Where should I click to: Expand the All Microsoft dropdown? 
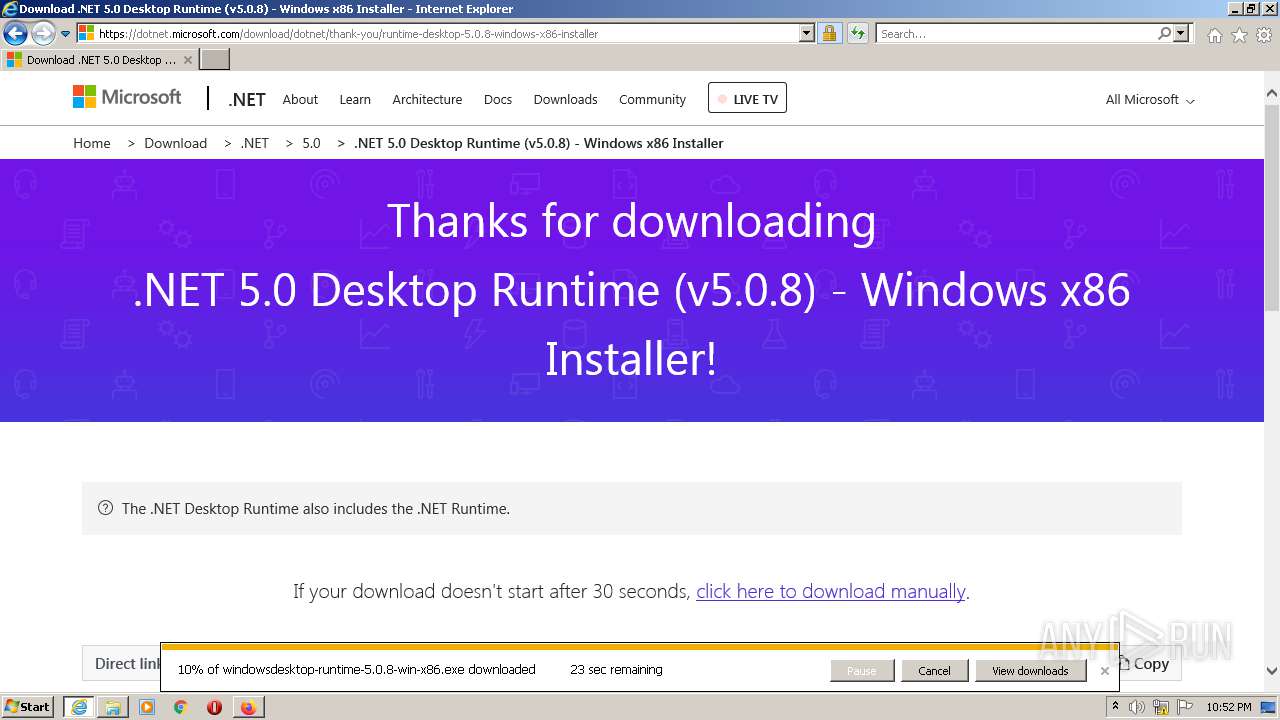(x=1149, y=99)
